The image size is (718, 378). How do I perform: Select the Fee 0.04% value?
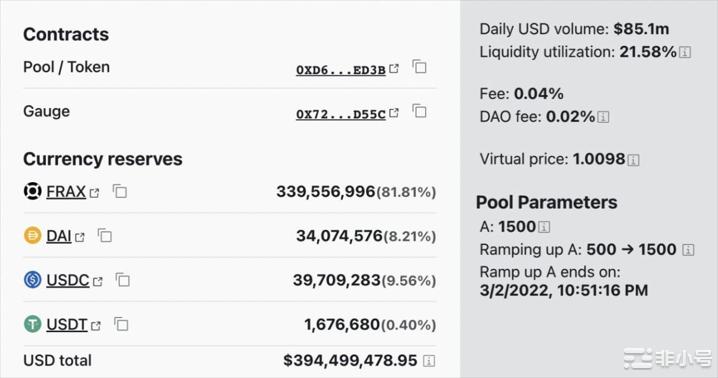click(x=538, y=93)
